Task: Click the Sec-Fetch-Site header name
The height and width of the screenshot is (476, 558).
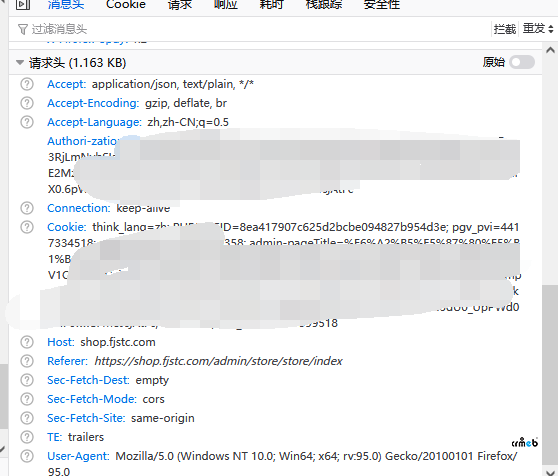Action: tap(86, 418)
